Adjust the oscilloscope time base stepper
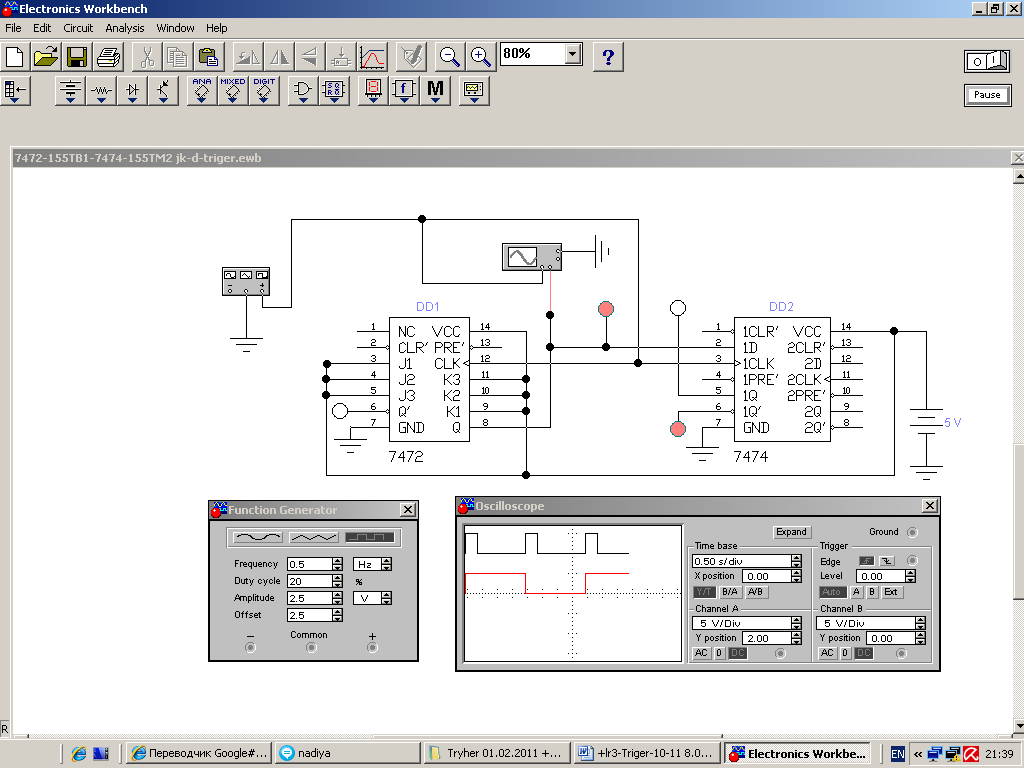Image resolution: width=1024 pixels, height=768 pixels. tap(796, 561)
